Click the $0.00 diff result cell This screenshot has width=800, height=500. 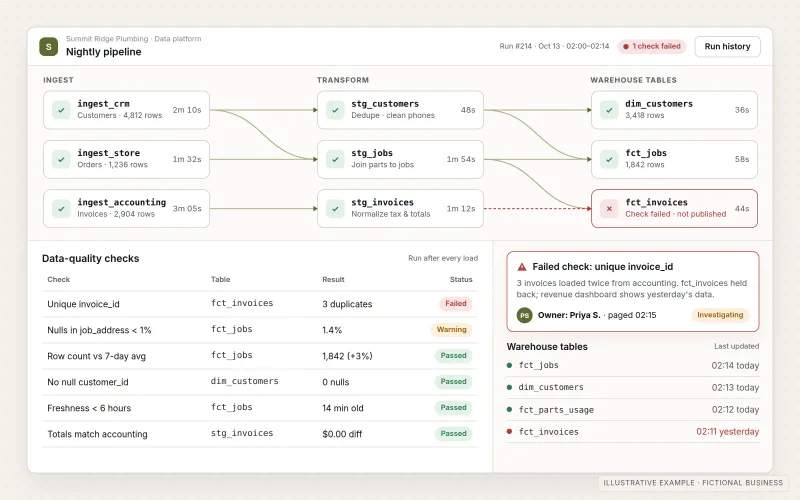[x=342, y=434]
